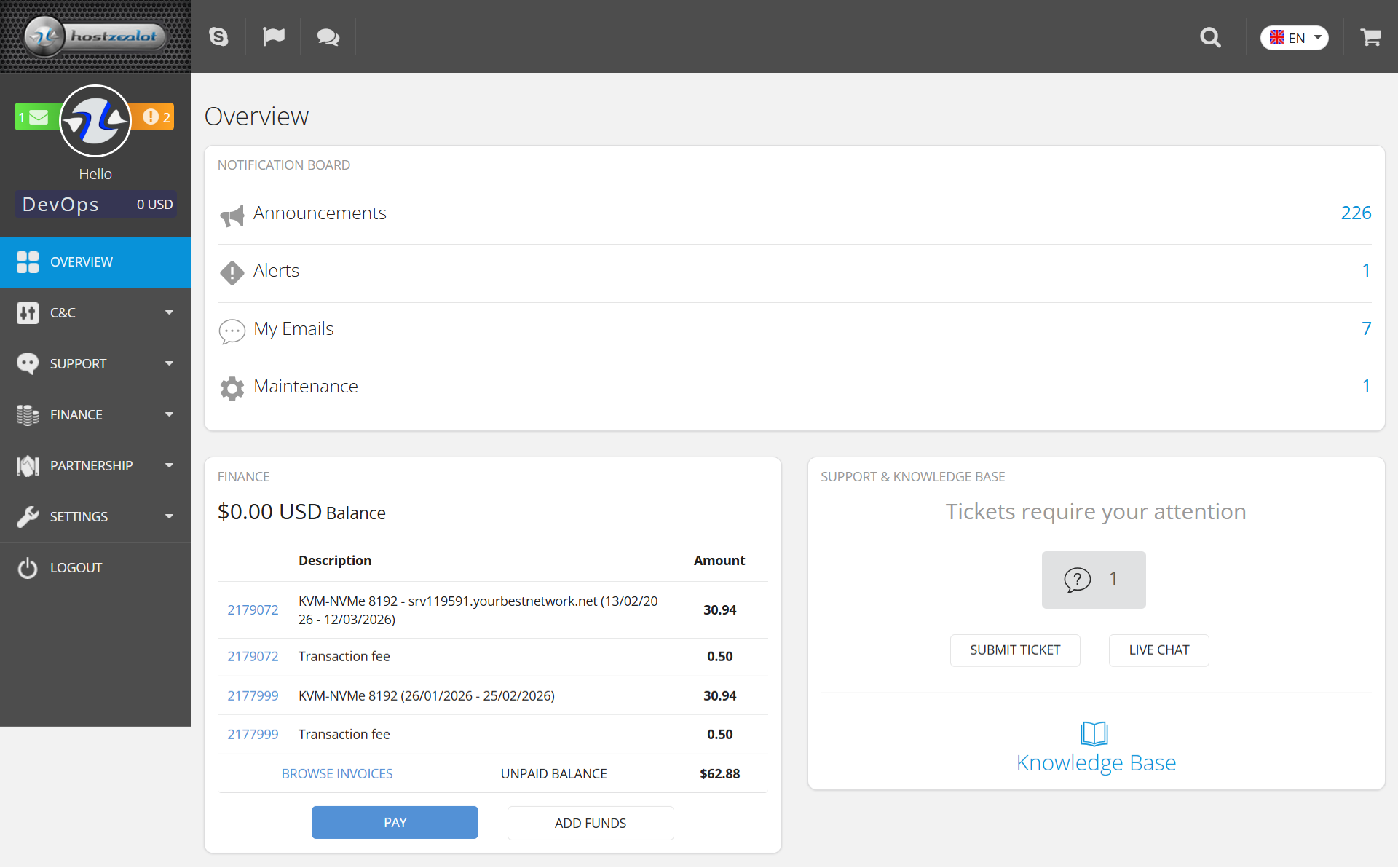Open the PARTNERSHIP sidebar menu

click(x=95, y=466)
